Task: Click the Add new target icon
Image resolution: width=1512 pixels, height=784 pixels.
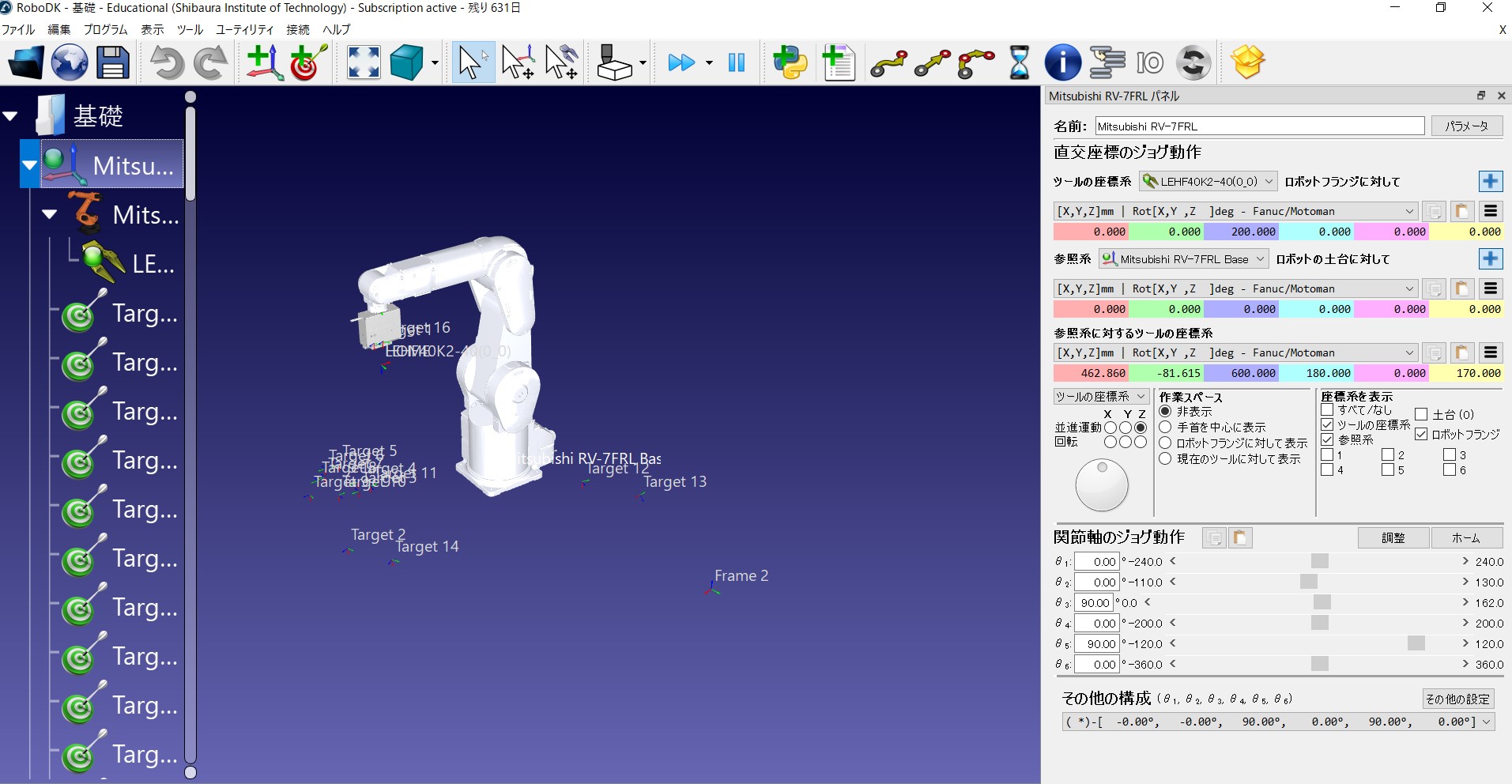Action: tap(309, 62)
